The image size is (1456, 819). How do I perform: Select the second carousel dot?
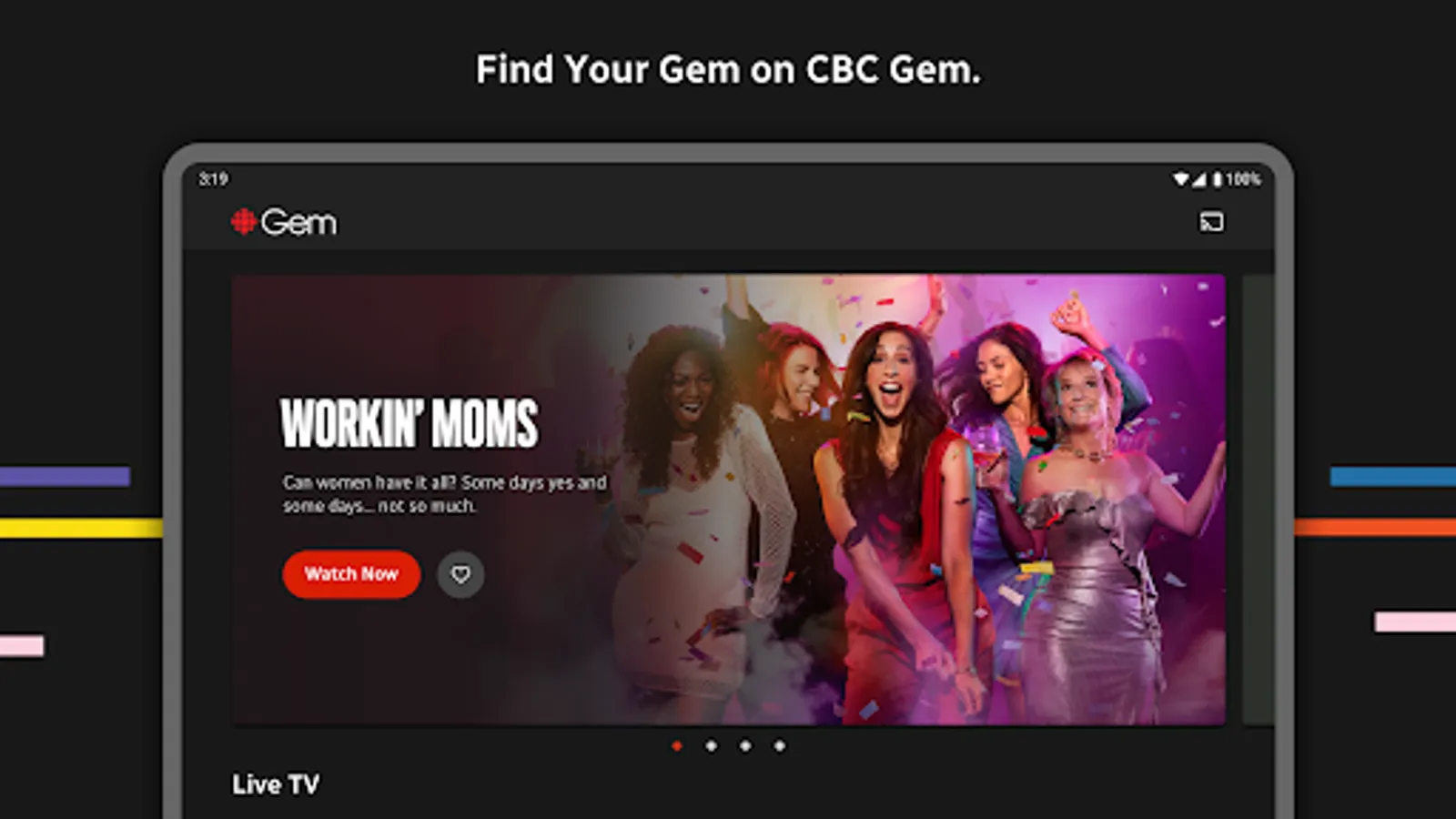711,746
